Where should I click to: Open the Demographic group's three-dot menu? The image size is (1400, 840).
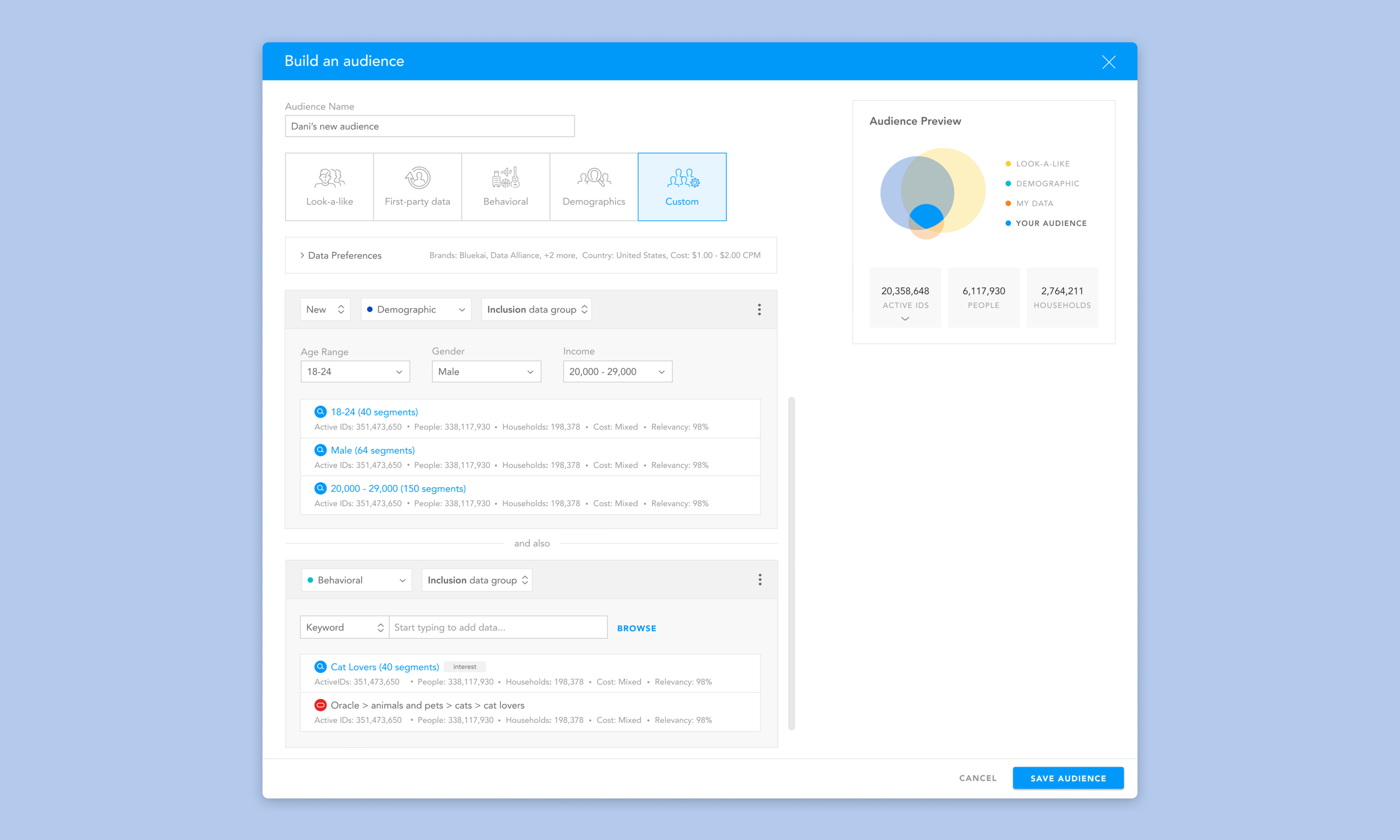pyautogui.click(x=759, y=309)
